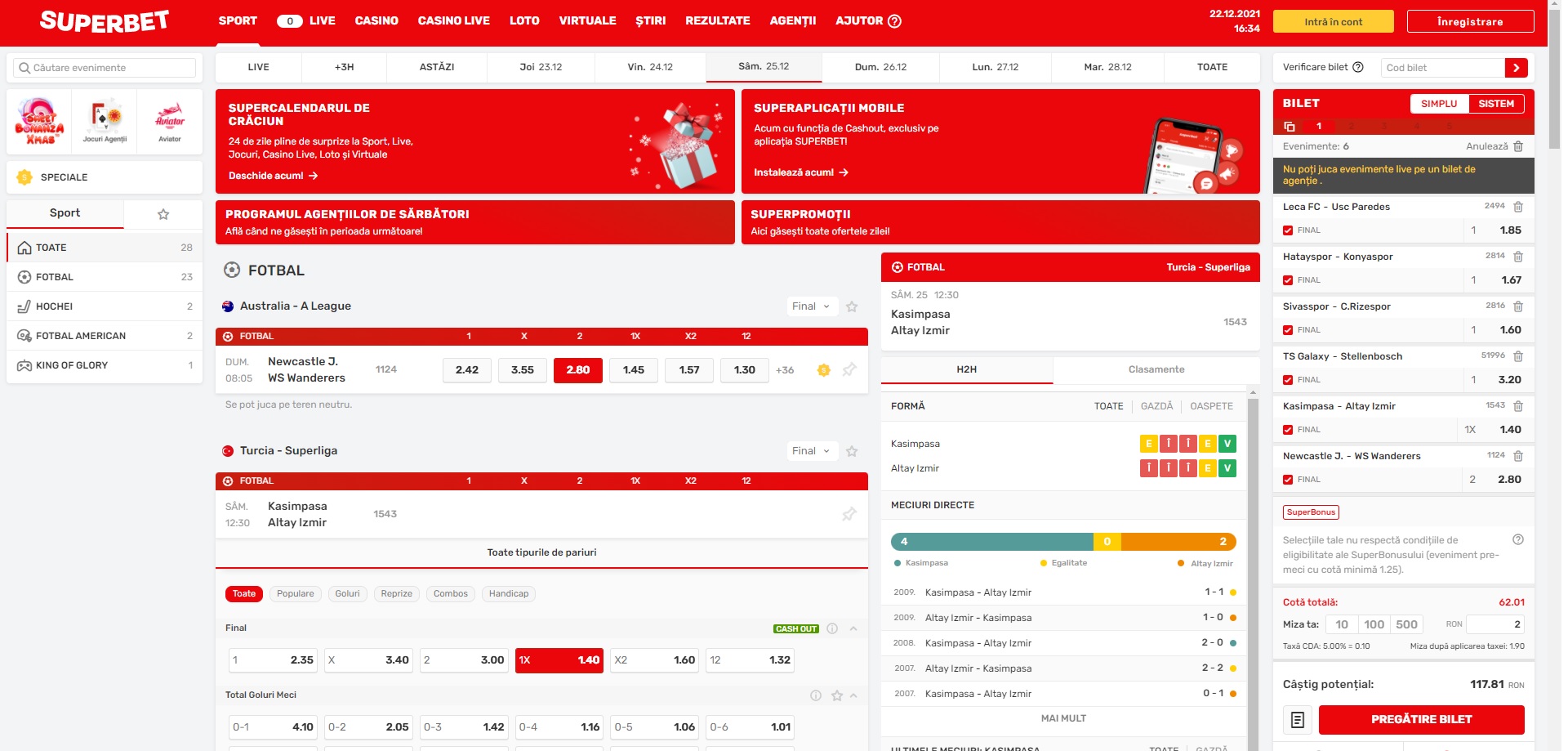The height and width of the screenshot is (751, 1568).
Task: Delete Hatayspor - Konyaspor selection
Action: [1518, 257]
